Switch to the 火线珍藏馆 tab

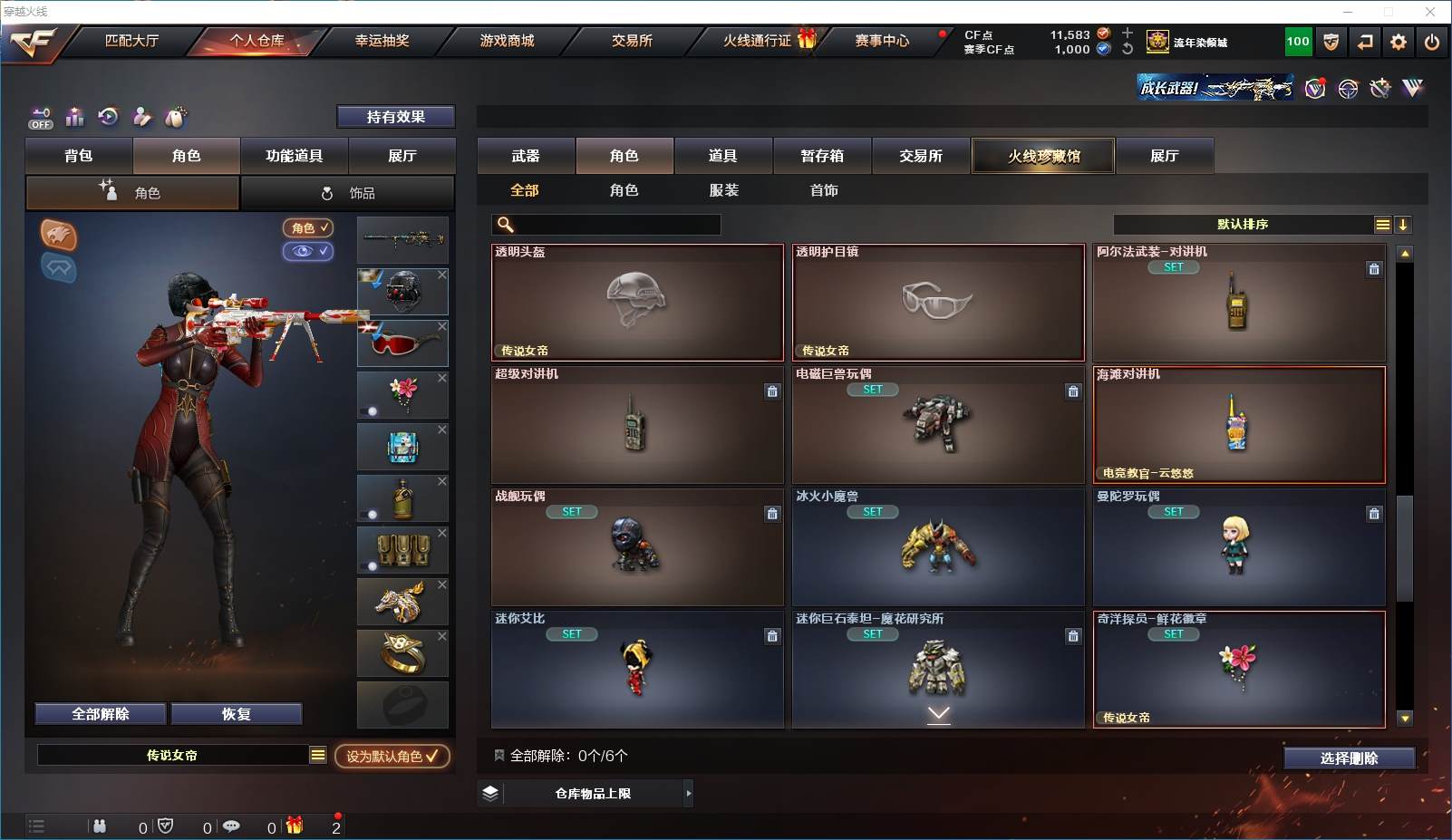tap(1043, 156)
